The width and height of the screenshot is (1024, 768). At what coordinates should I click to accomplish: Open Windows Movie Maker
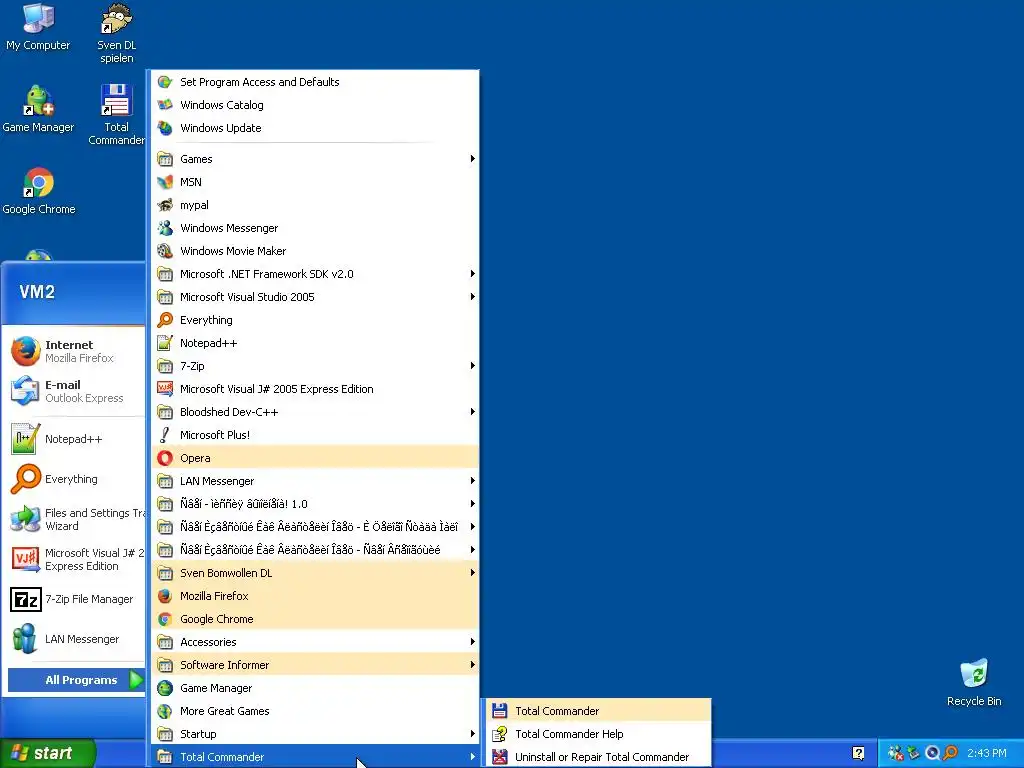[x=315, y=251]
